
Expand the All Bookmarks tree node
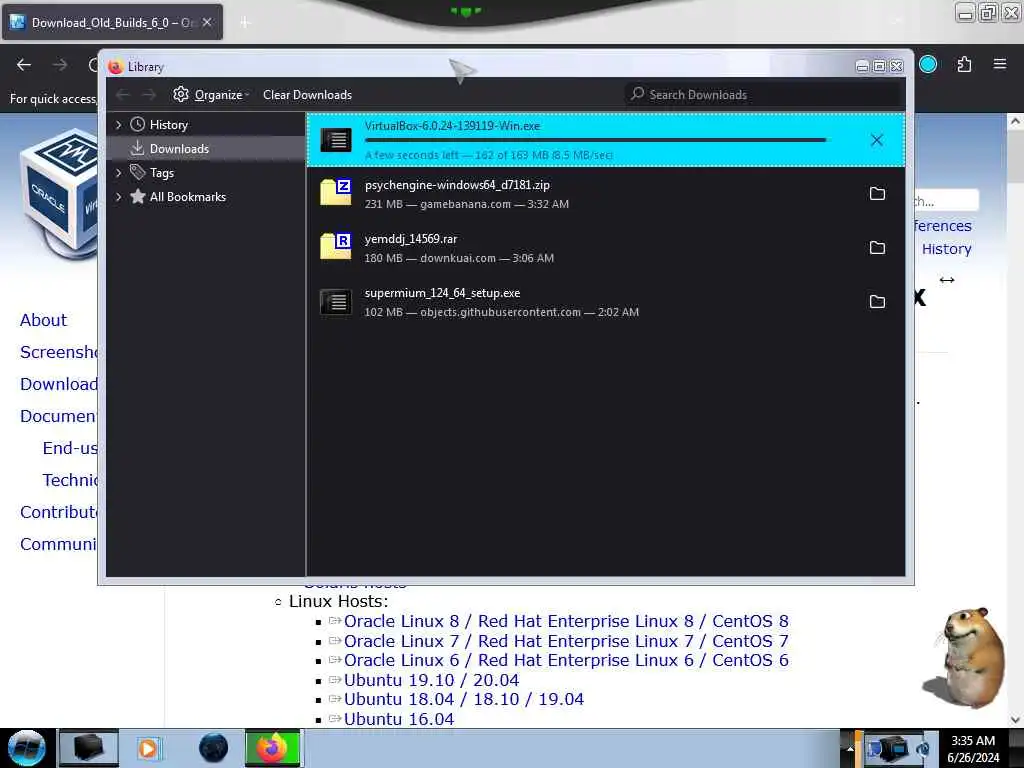(x=118, y=197)
